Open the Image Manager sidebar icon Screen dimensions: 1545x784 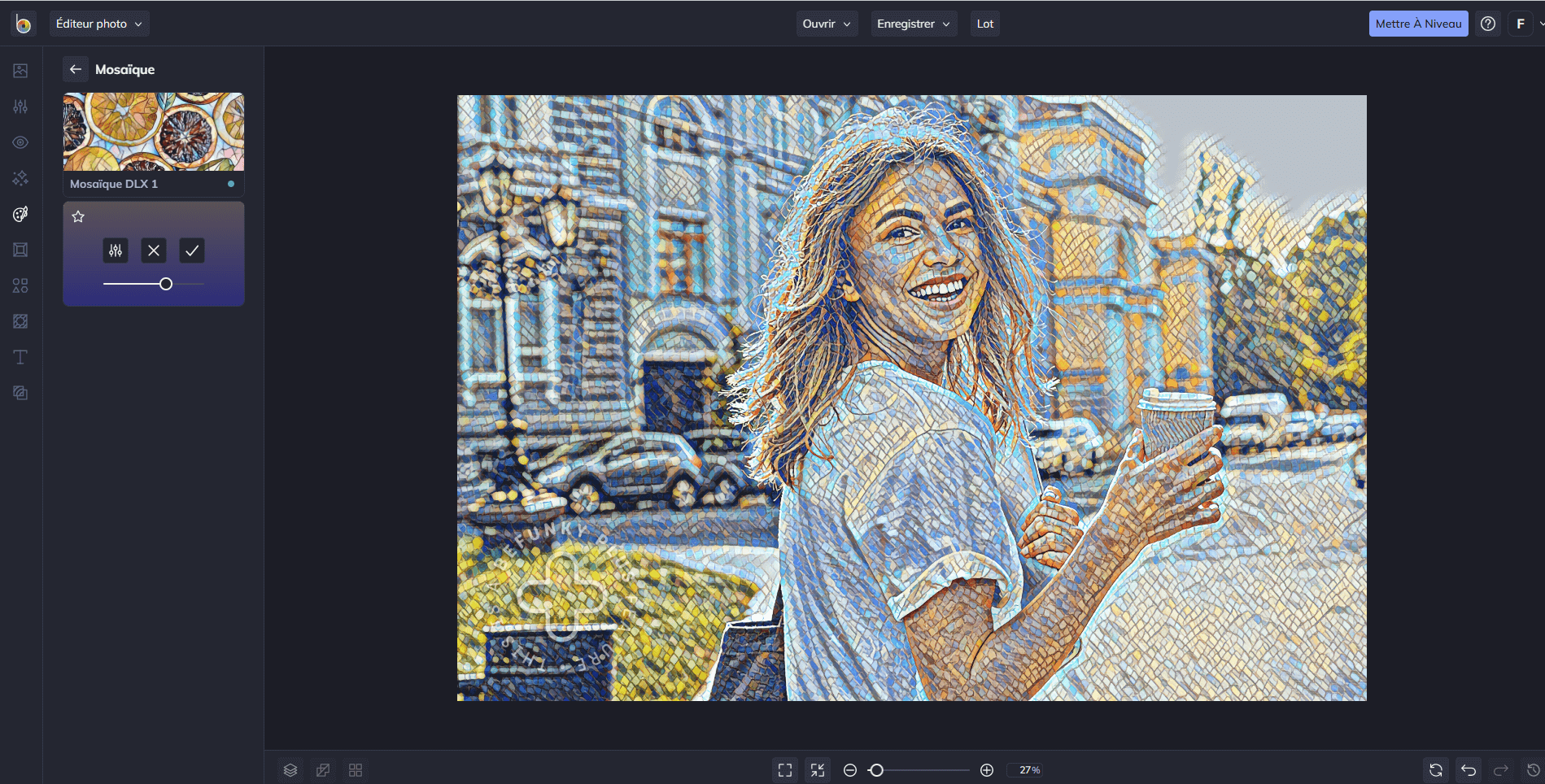[x=20, y=71]
